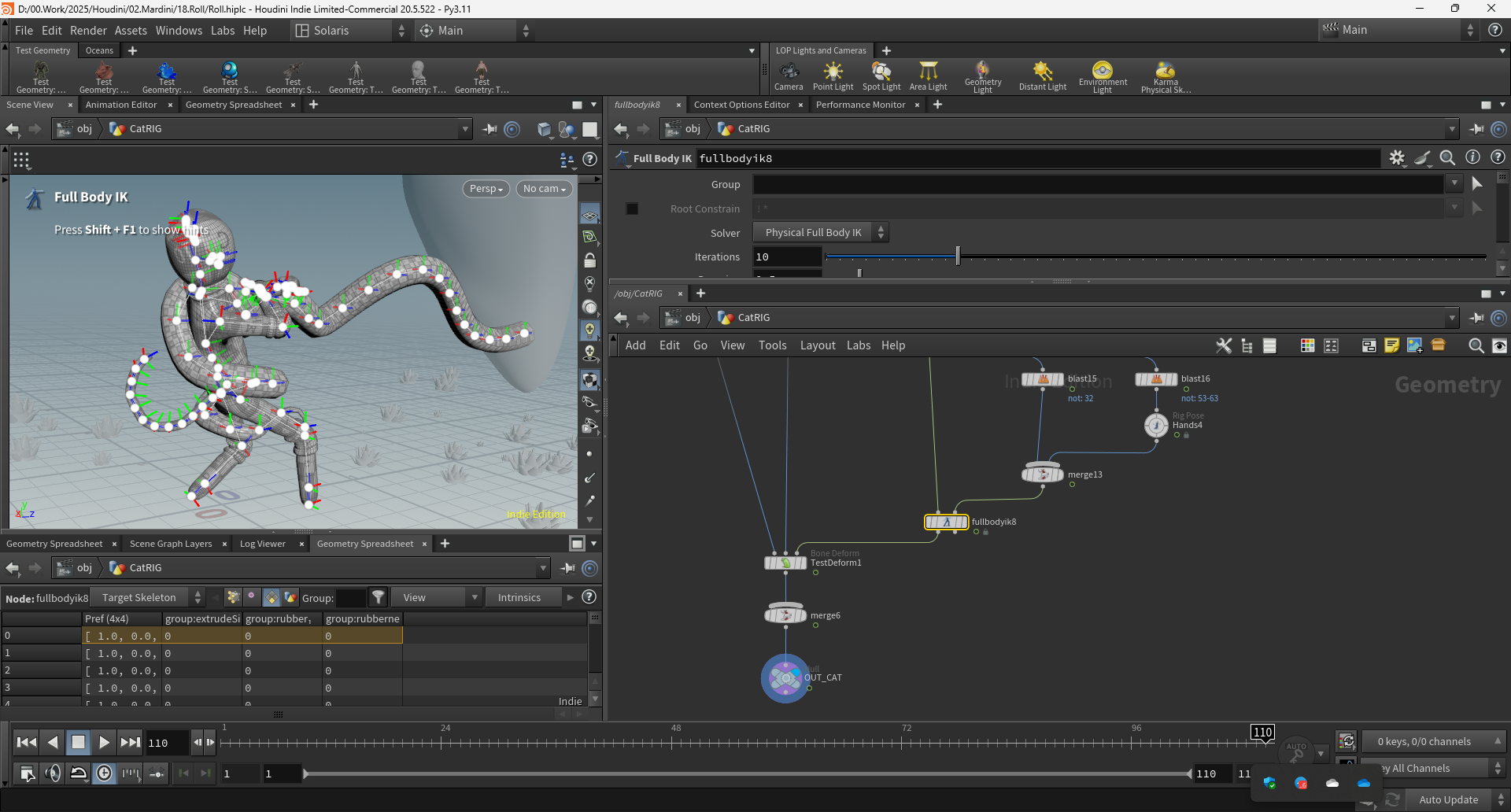Toggle audio playback speaker button
This screenshot has width=1511, height=812.
coord(53,773)
